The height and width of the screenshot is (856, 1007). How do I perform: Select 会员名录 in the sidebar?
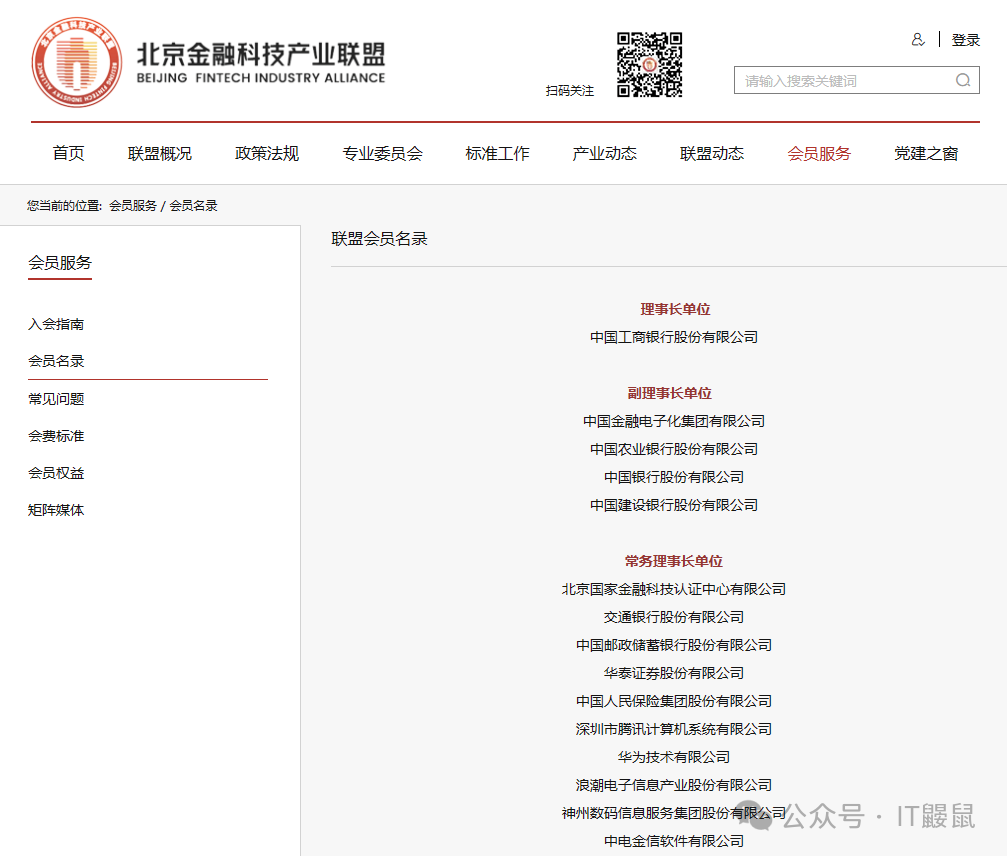[56, 361]
